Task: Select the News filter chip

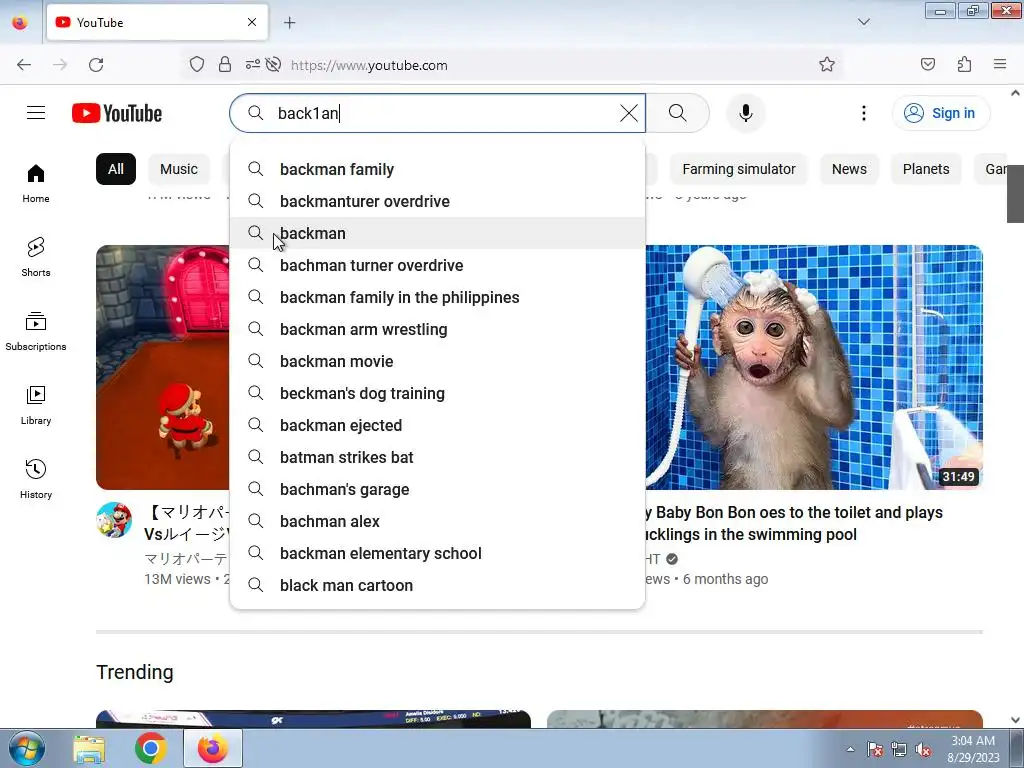Action: [849, 169]
